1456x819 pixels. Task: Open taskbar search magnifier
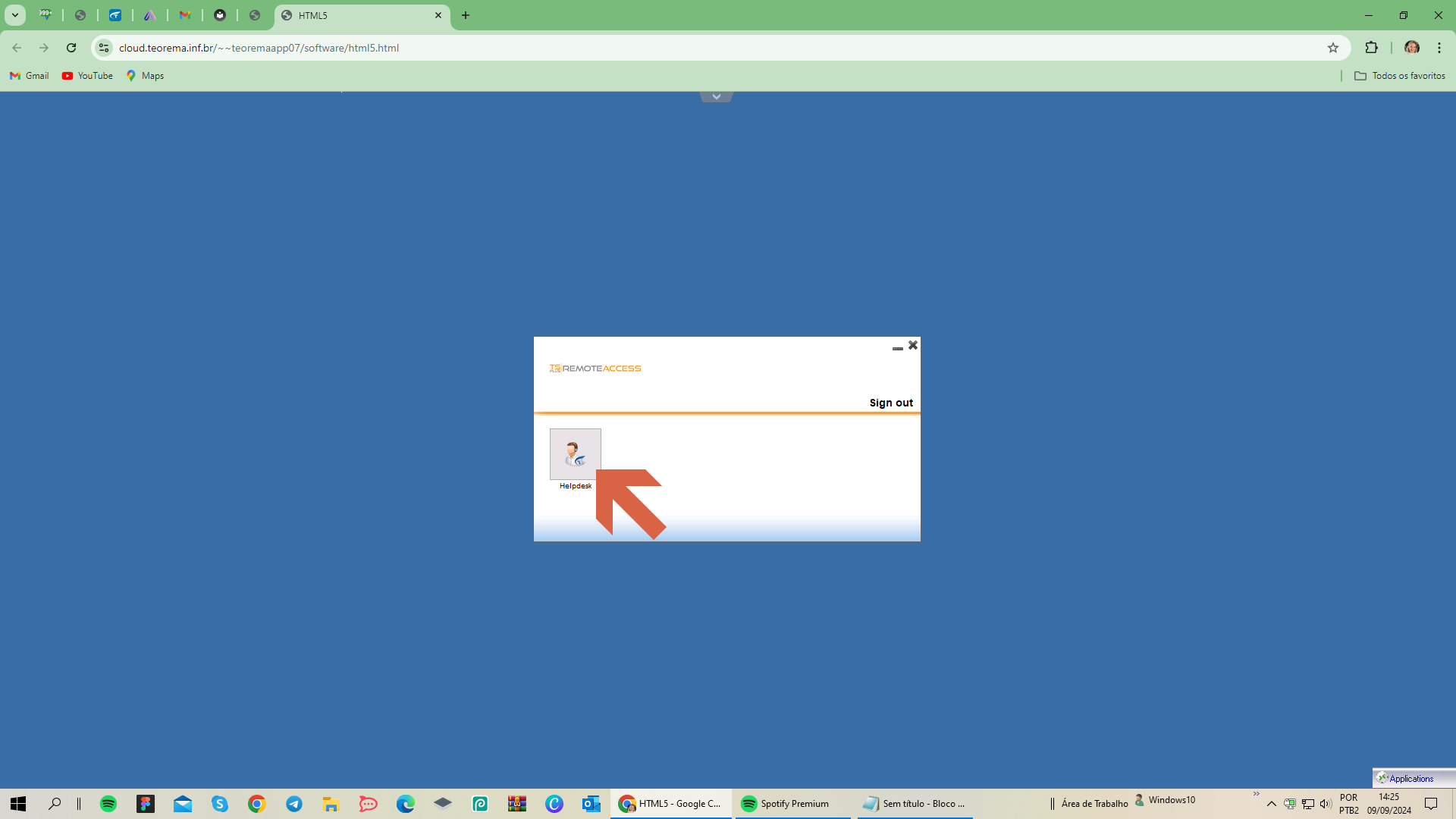[55, 804]
